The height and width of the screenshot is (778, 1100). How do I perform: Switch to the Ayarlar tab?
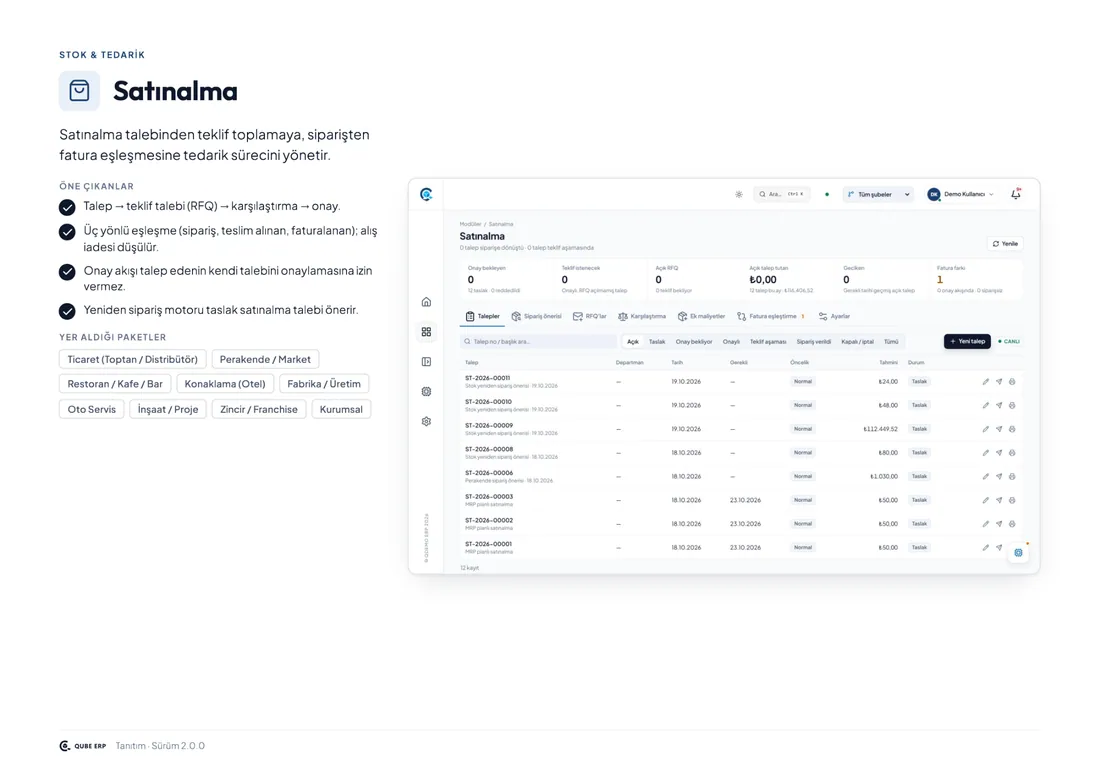click(x=834, y=316)
